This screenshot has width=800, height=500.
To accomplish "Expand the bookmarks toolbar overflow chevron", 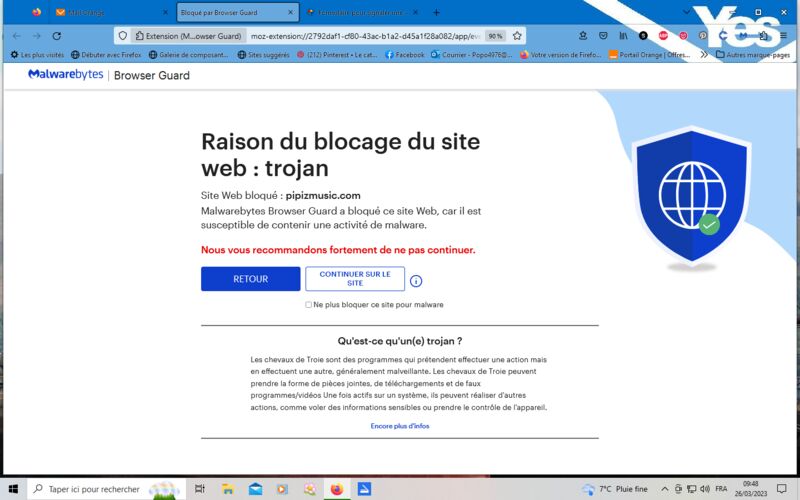I will point(705,55).
